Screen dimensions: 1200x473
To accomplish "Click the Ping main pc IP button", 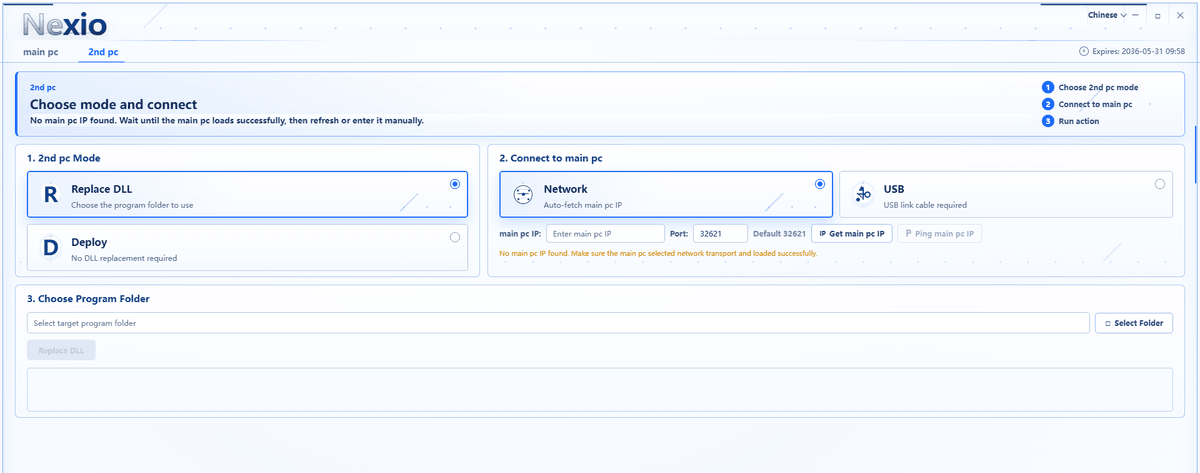I will [x=939, y=233].
